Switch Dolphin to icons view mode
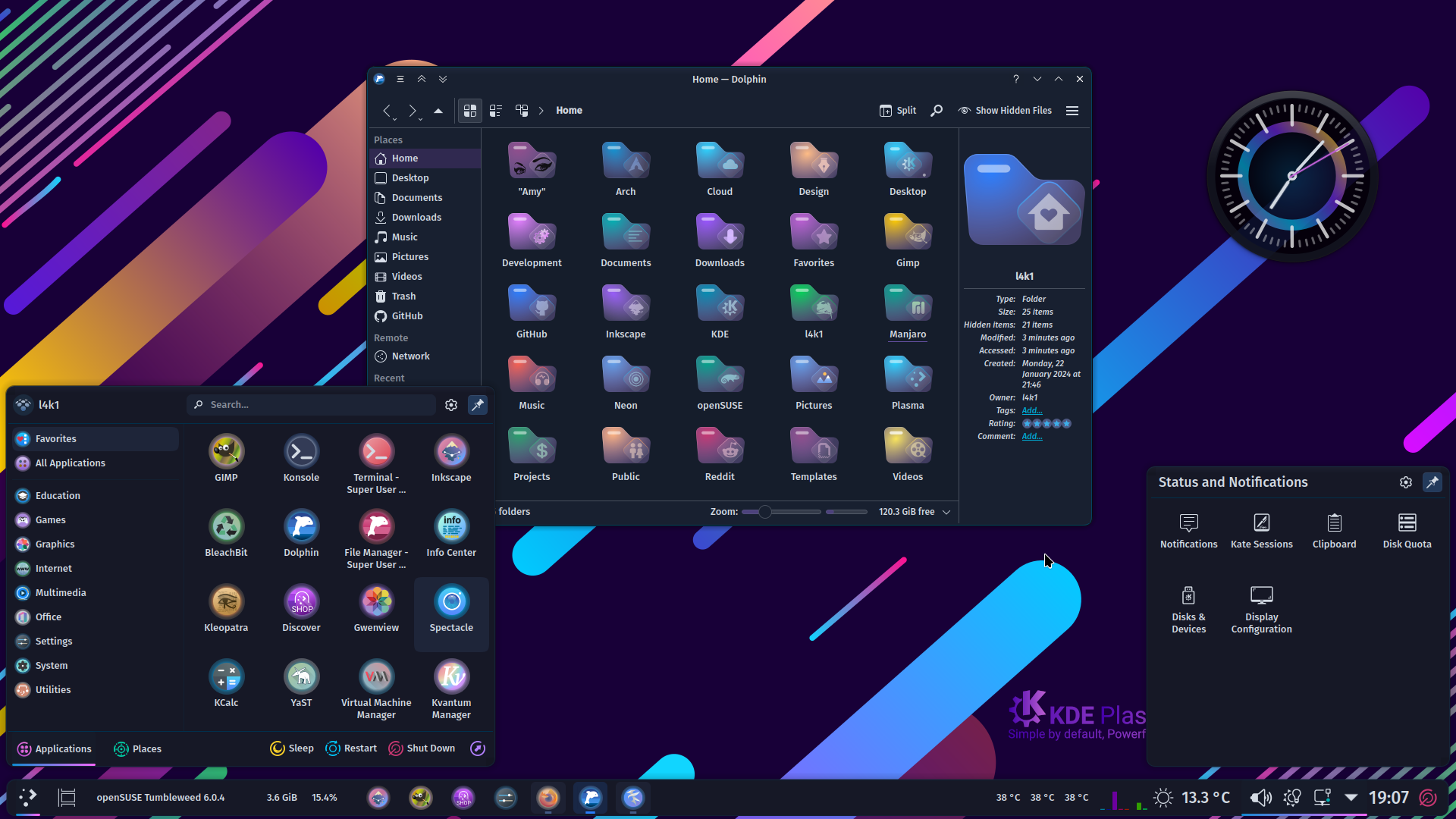 [470, 111]
